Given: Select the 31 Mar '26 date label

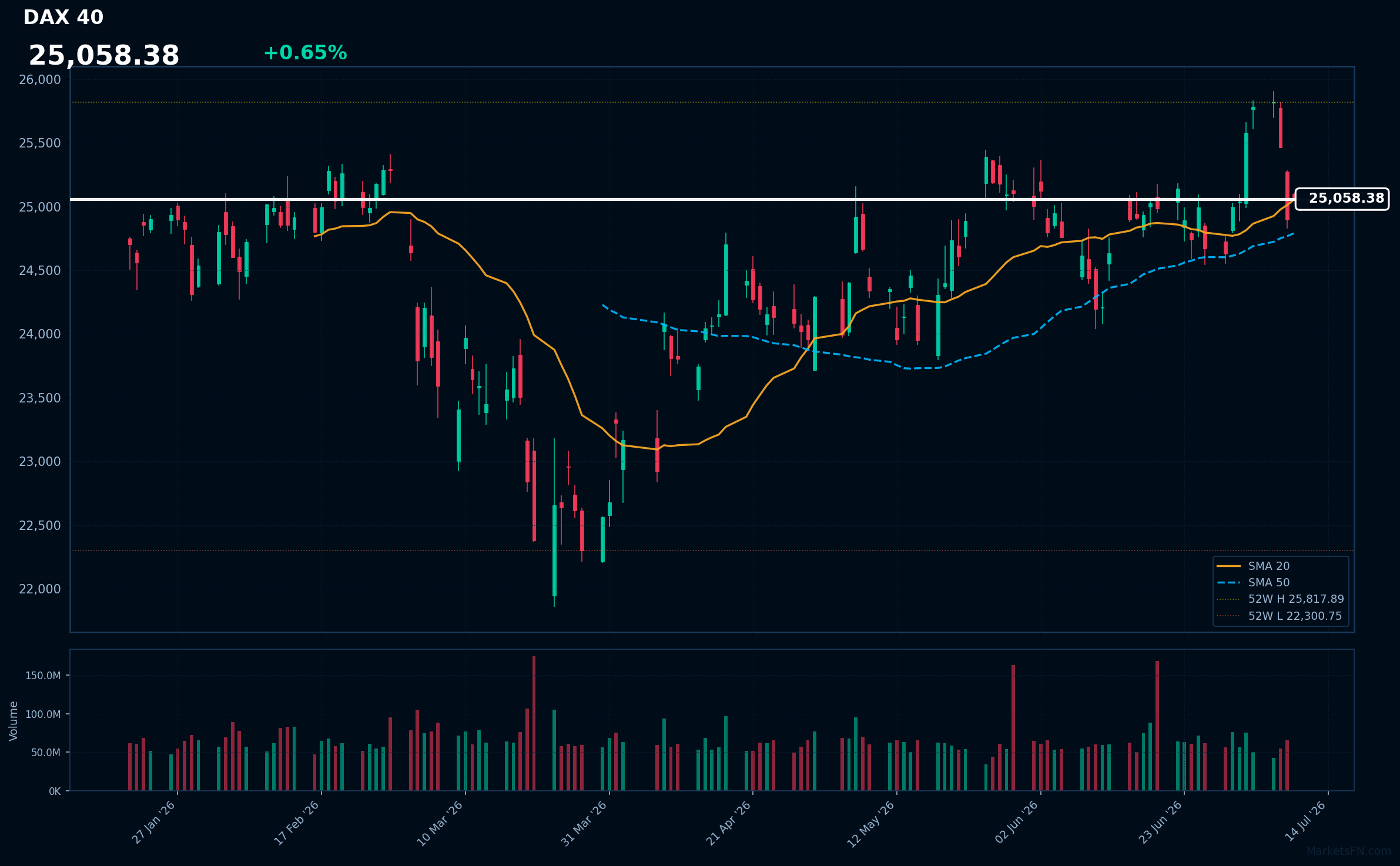Looking at the screenshot, I should tap(585, 823).
